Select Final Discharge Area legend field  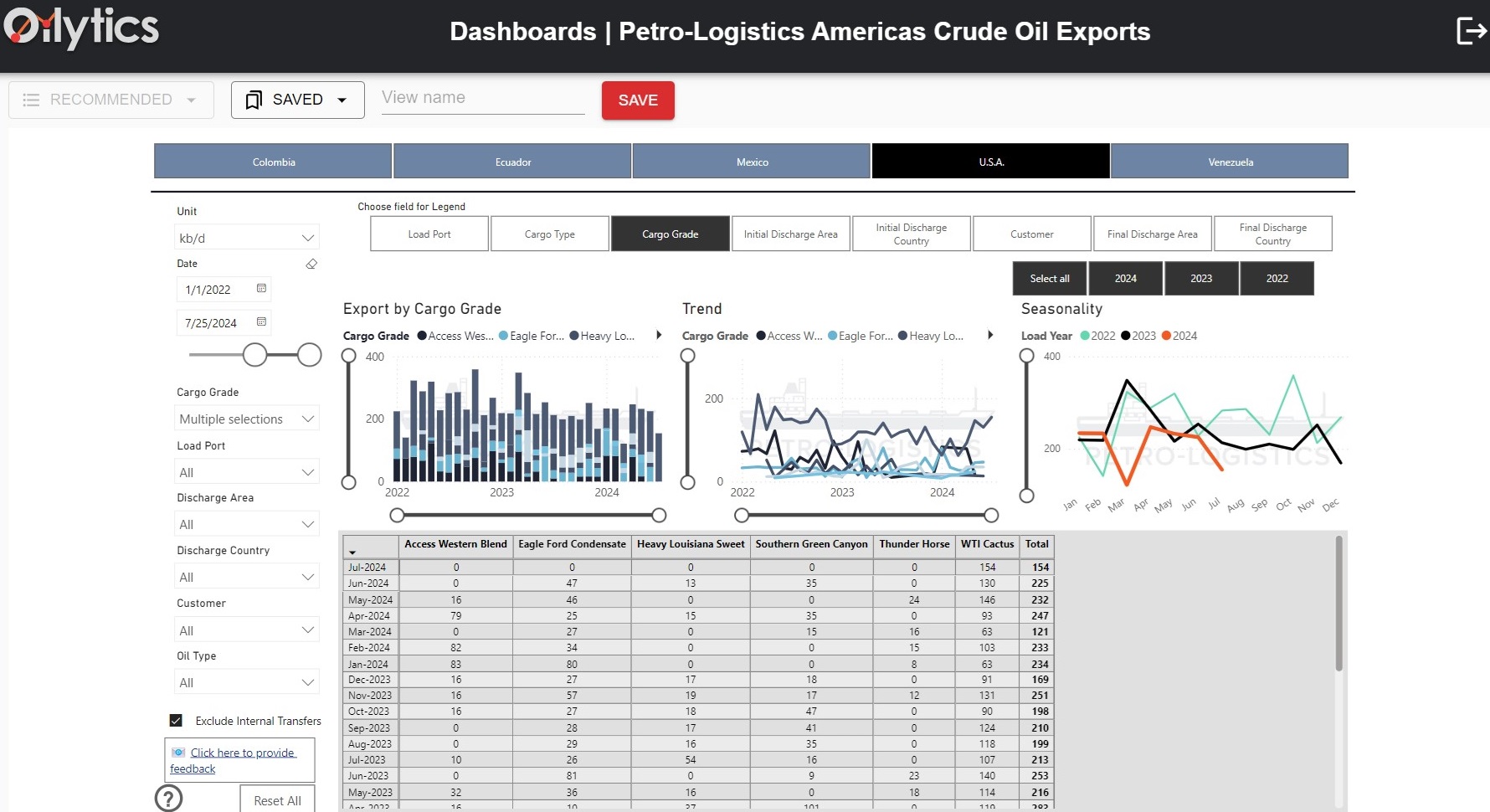point(1153,234)
